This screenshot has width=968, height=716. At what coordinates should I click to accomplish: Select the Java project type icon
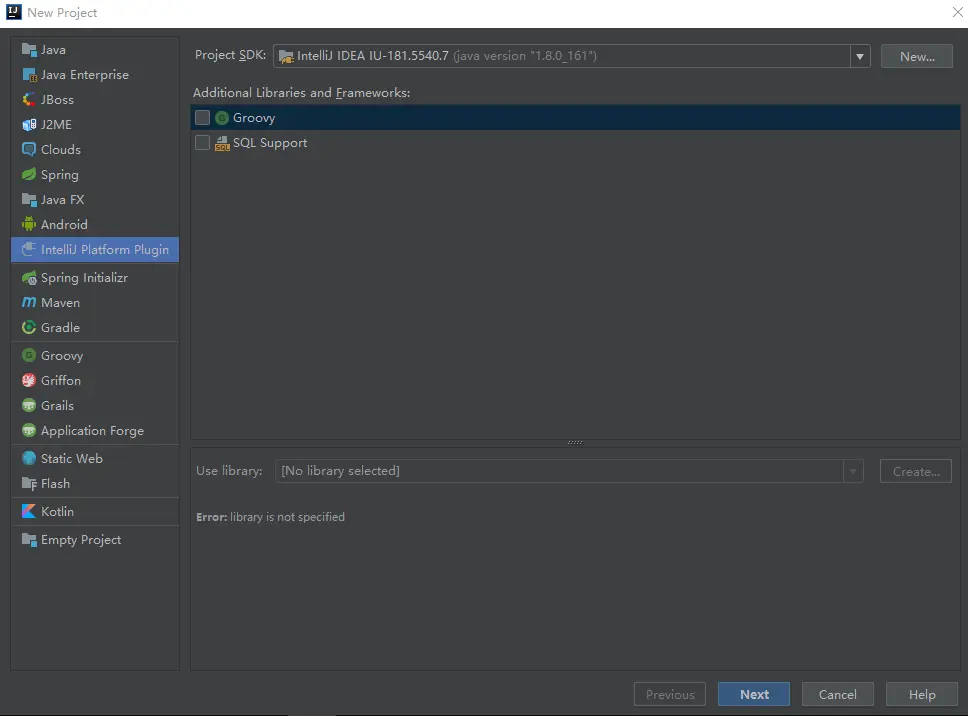coord(29,49)
